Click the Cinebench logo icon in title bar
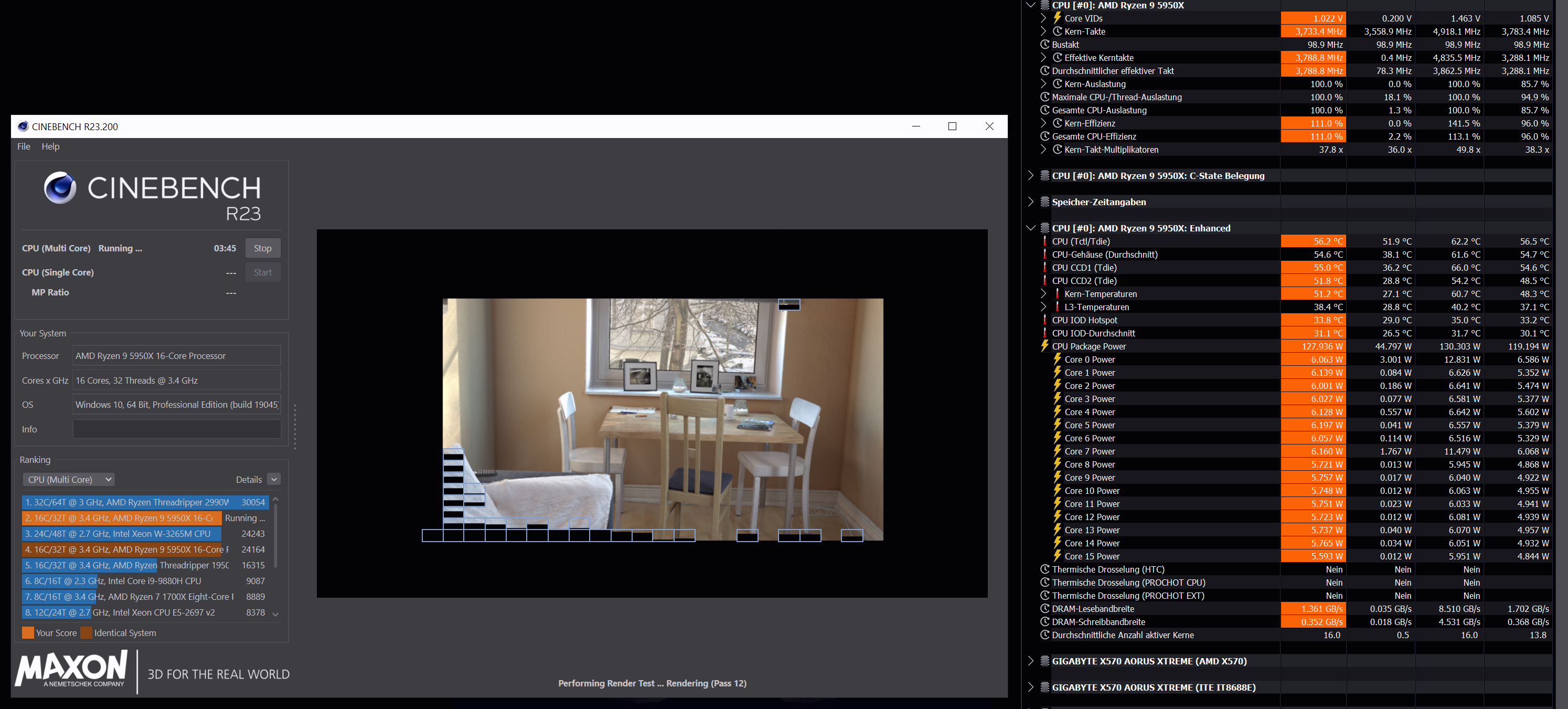The image size is (1568, 709). coord(23,126)
